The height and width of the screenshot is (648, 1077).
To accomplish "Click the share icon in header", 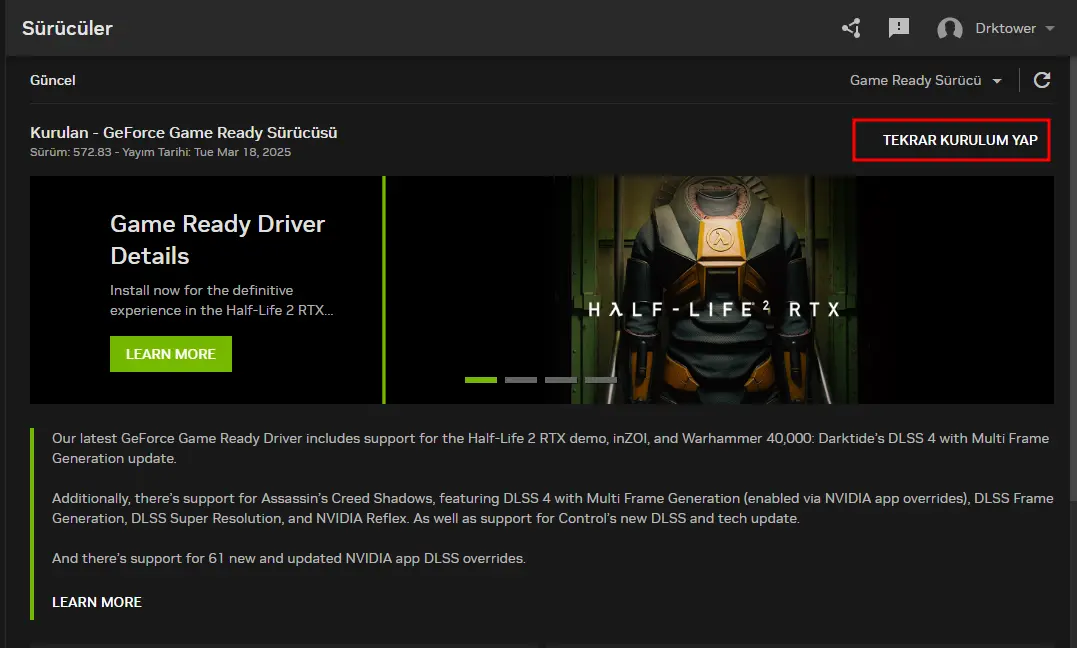I will click(851, 28).
